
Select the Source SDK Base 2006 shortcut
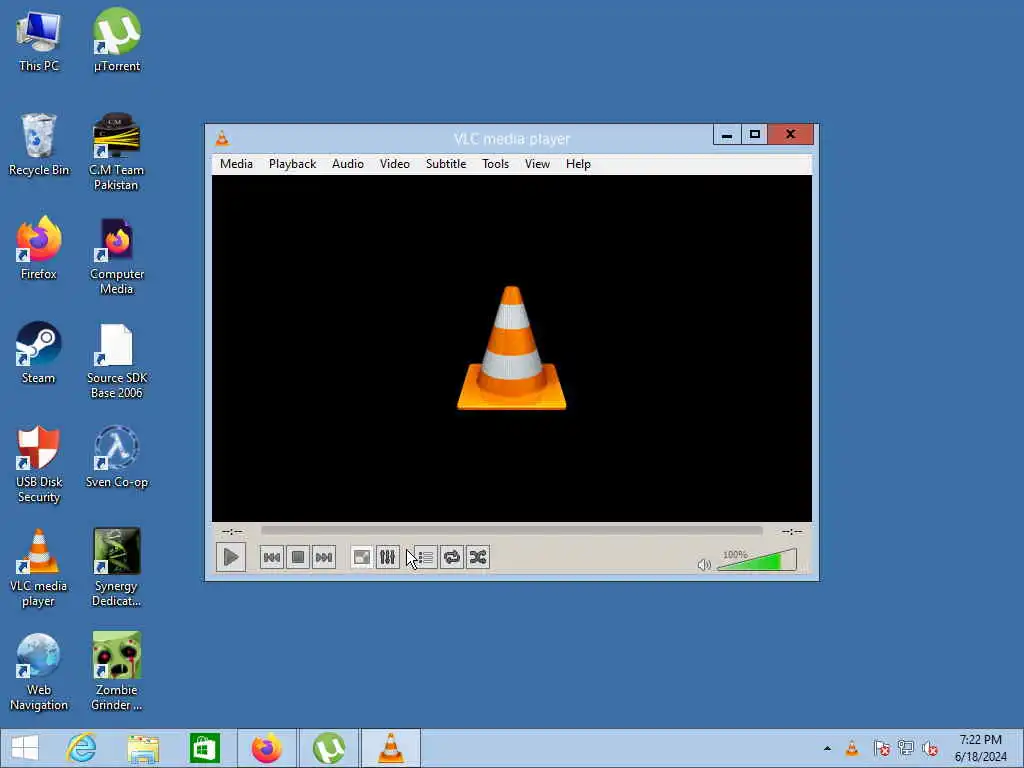pyautogui.click(x=117, y=360)
